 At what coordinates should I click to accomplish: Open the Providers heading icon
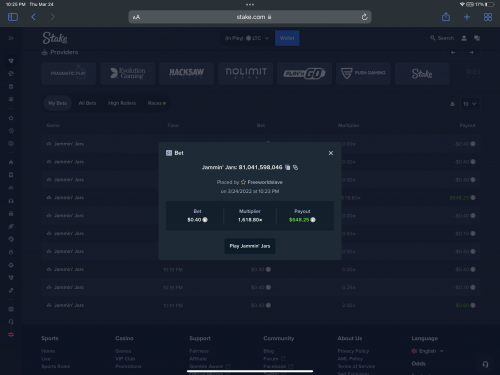pos(44,52)
